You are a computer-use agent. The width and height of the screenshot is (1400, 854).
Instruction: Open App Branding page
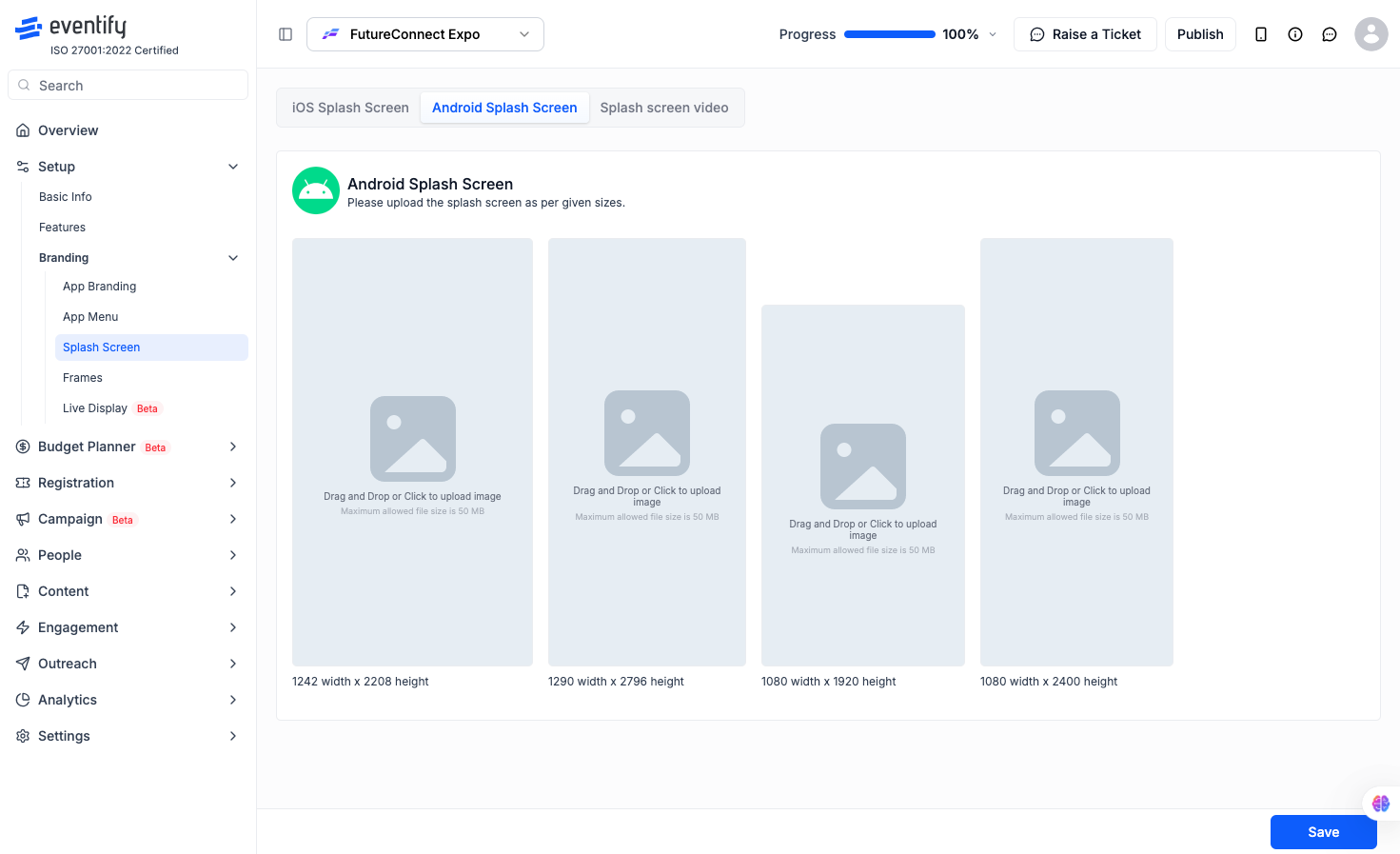pyautogui.click(x=99, y=287)
